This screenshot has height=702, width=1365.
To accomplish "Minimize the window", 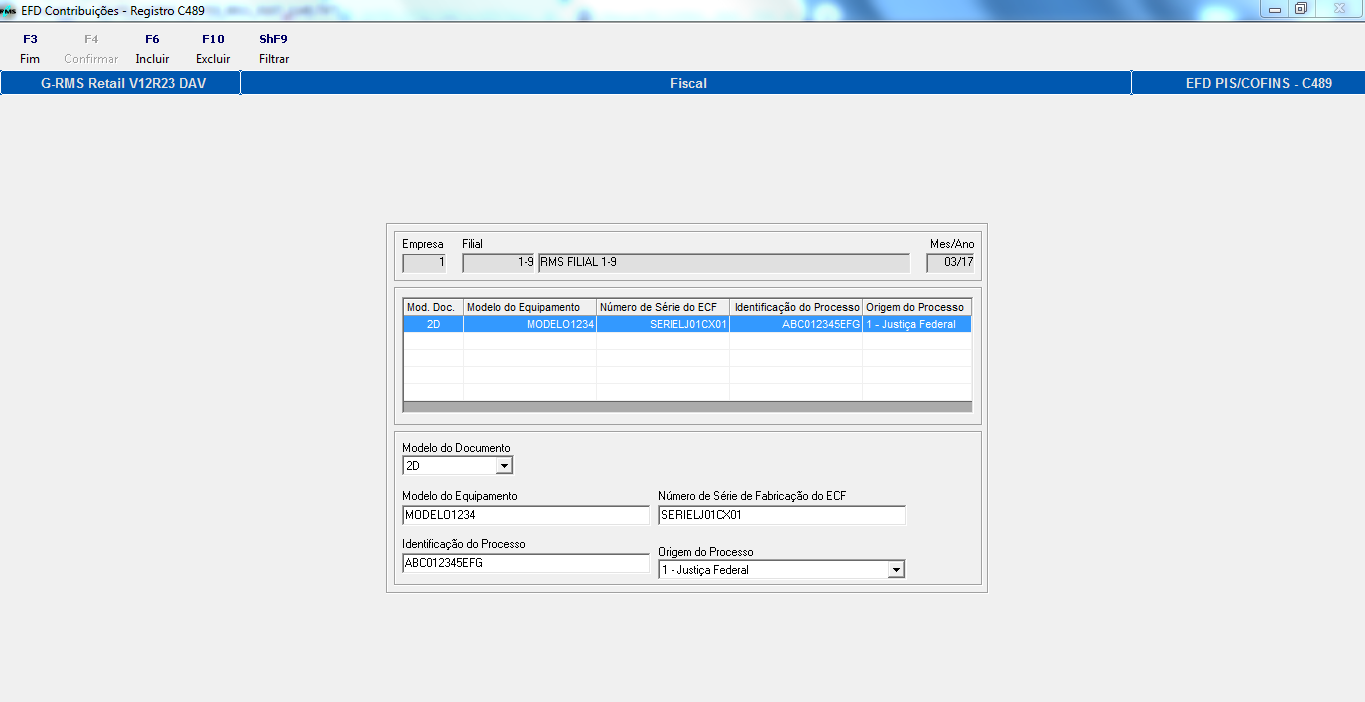I will (1274, 9).
